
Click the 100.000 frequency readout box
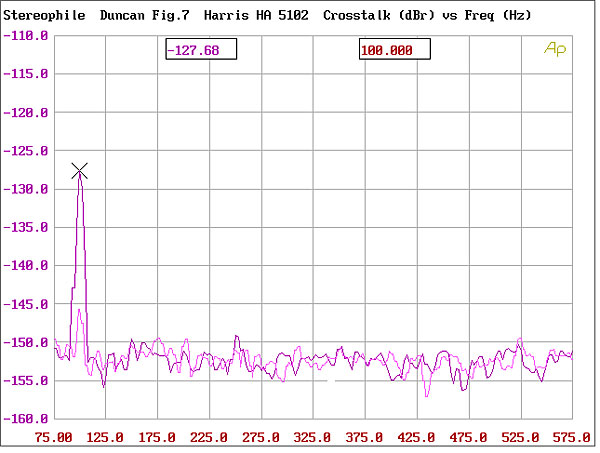point(395,49)
